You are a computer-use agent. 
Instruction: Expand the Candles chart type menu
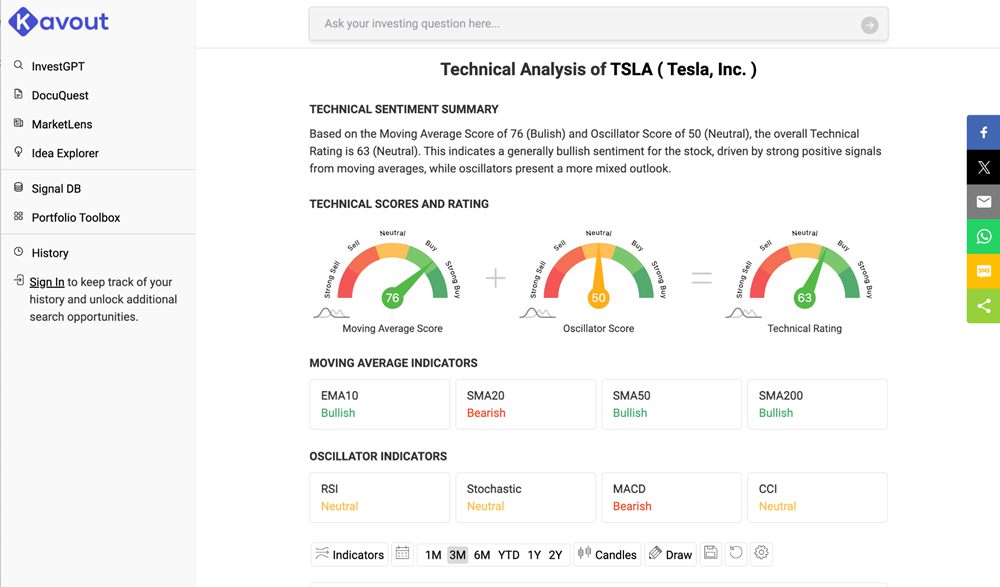[607, 554]
